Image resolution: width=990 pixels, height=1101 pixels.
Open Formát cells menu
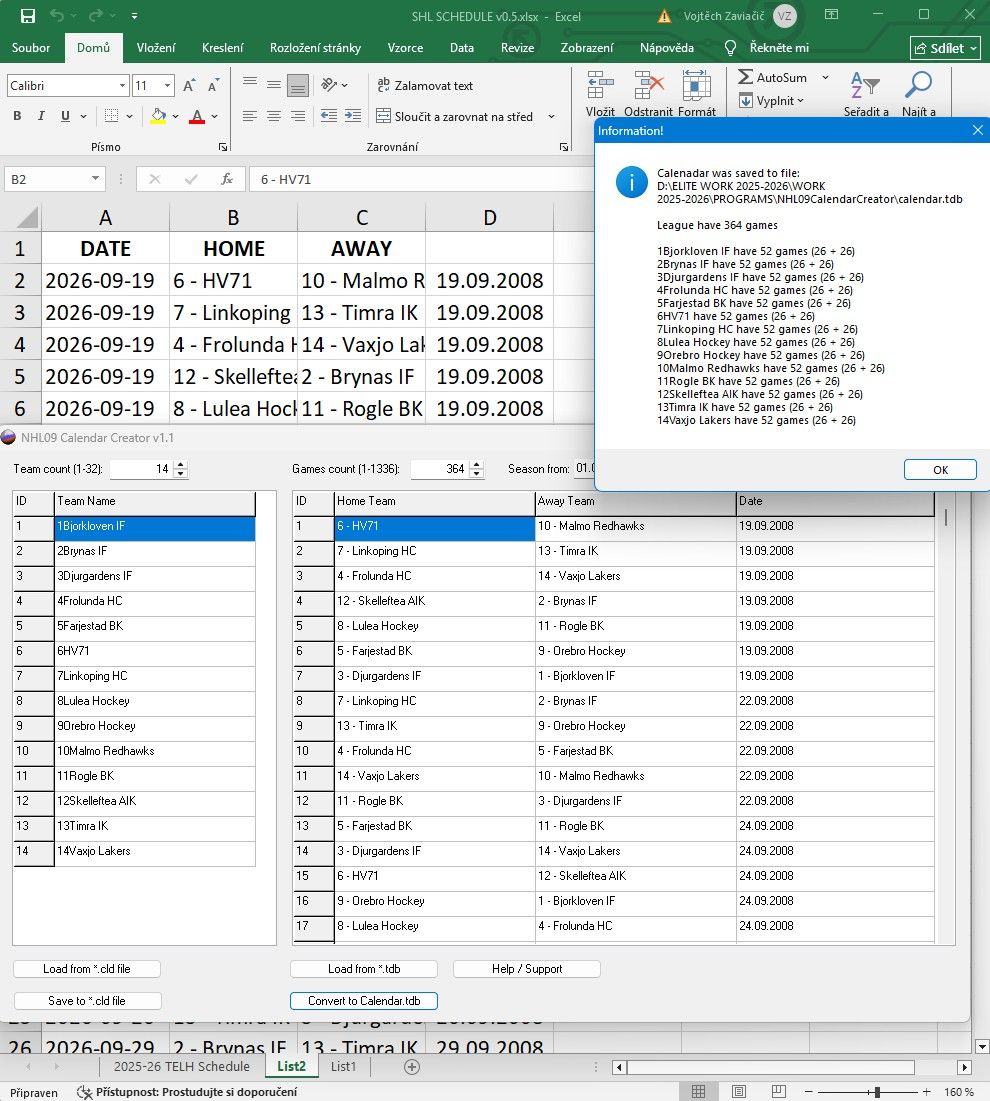pos(697,93)
